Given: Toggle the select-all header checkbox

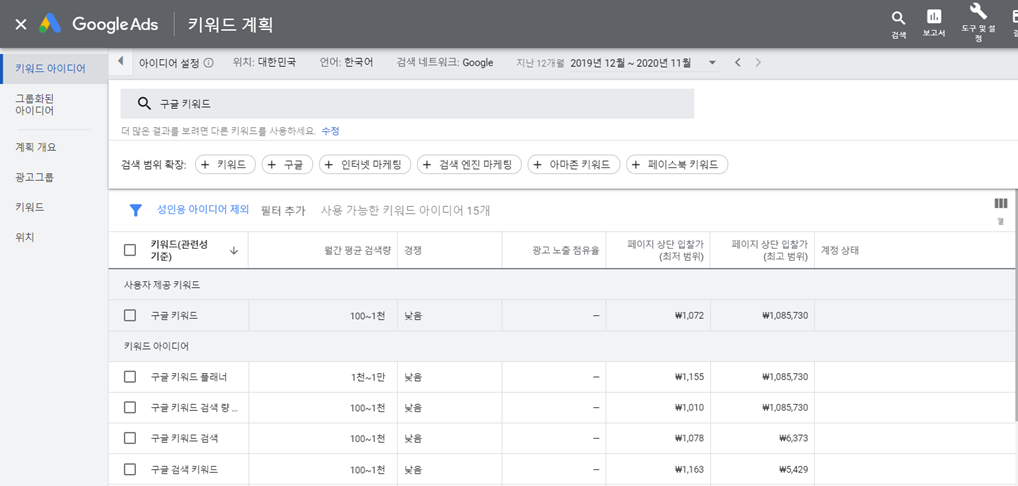Looking at the screenshot, I should coord(130,250).
